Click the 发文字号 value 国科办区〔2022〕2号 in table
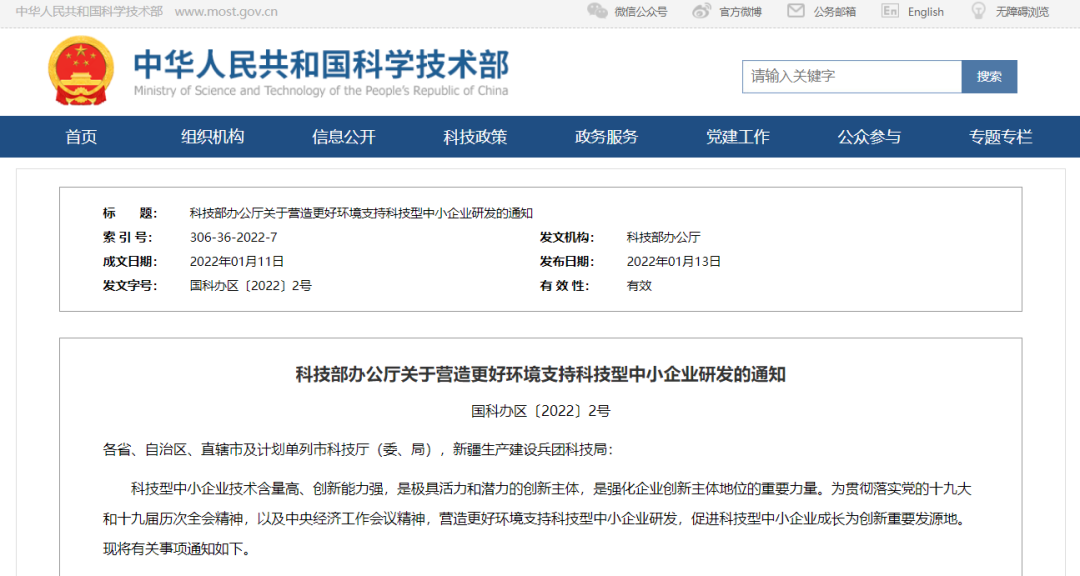The width and height of the screenshot is (1080, 576). (x=251, y=286)
